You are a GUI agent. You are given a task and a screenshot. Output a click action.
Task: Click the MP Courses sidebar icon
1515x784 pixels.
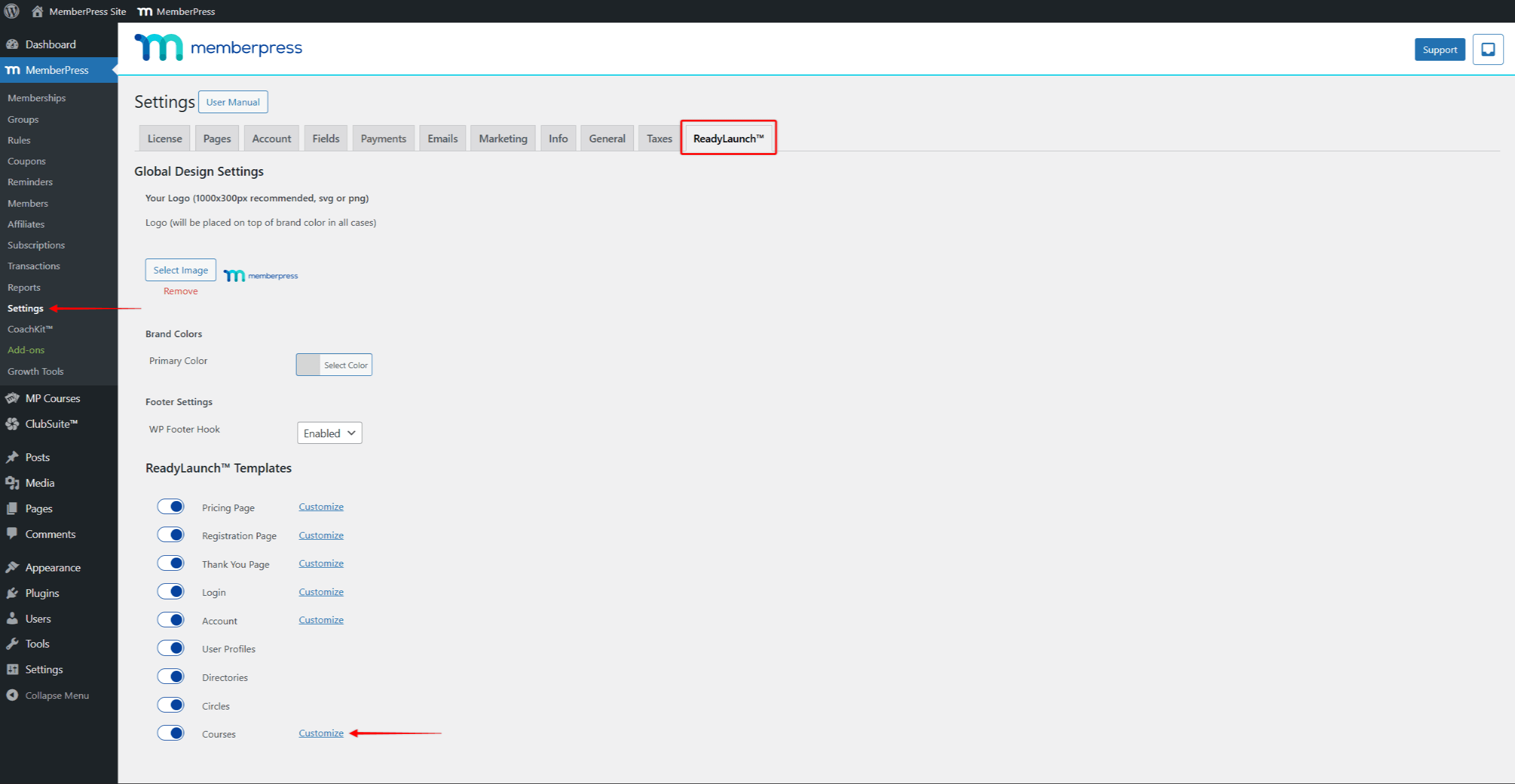tap(13, 398)
